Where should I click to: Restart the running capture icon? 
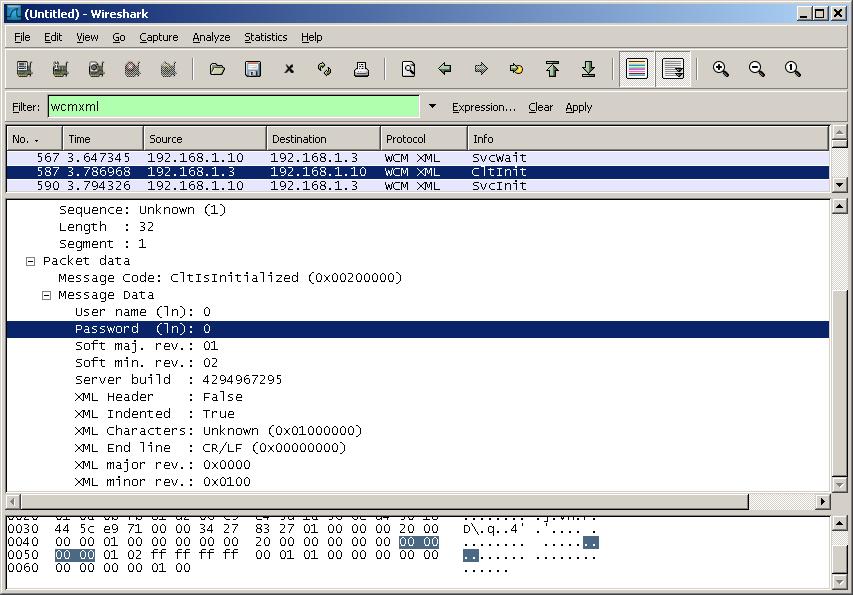click(x=169, y=69)
